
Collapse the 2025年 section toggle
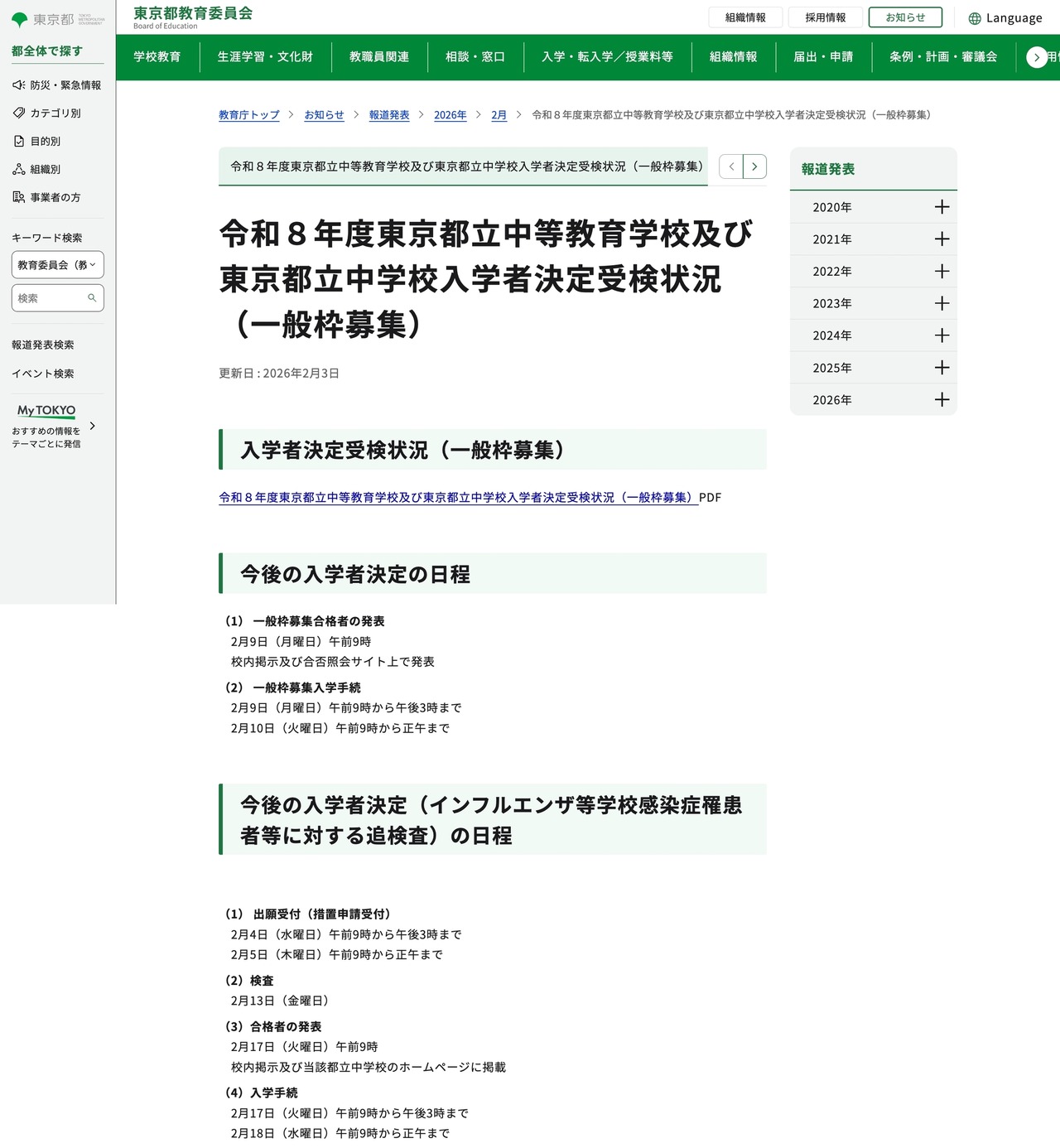(942, 367)
